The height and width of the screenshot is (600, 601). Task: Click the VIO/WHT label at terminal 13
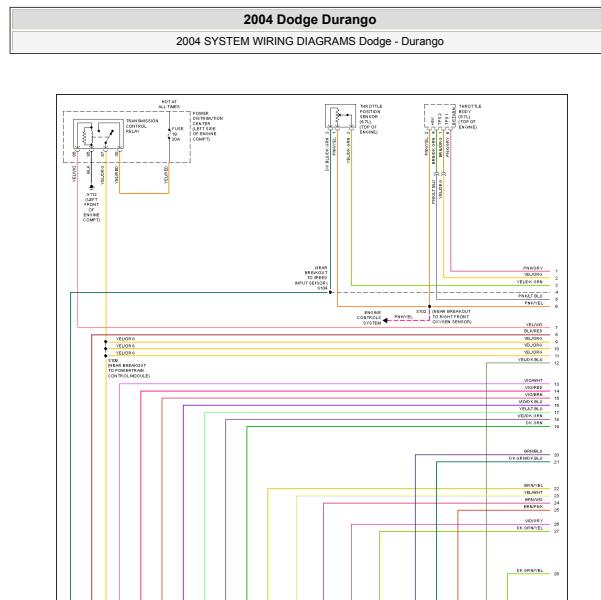point(533,380)
